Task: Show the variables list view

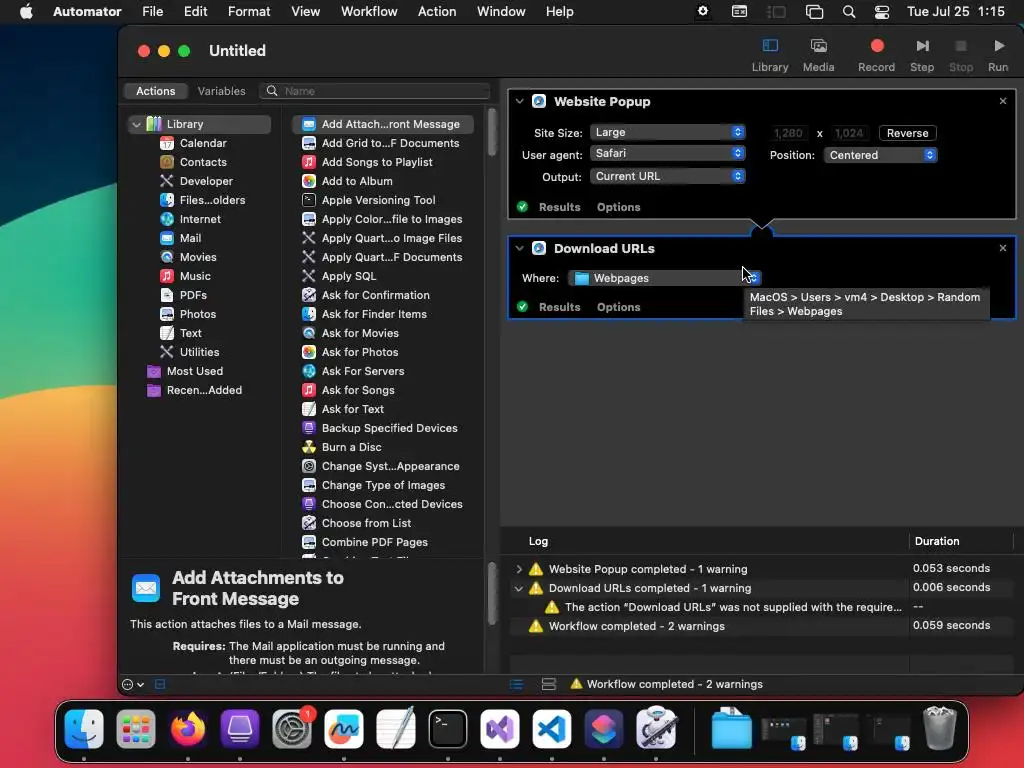Action: 549,684
